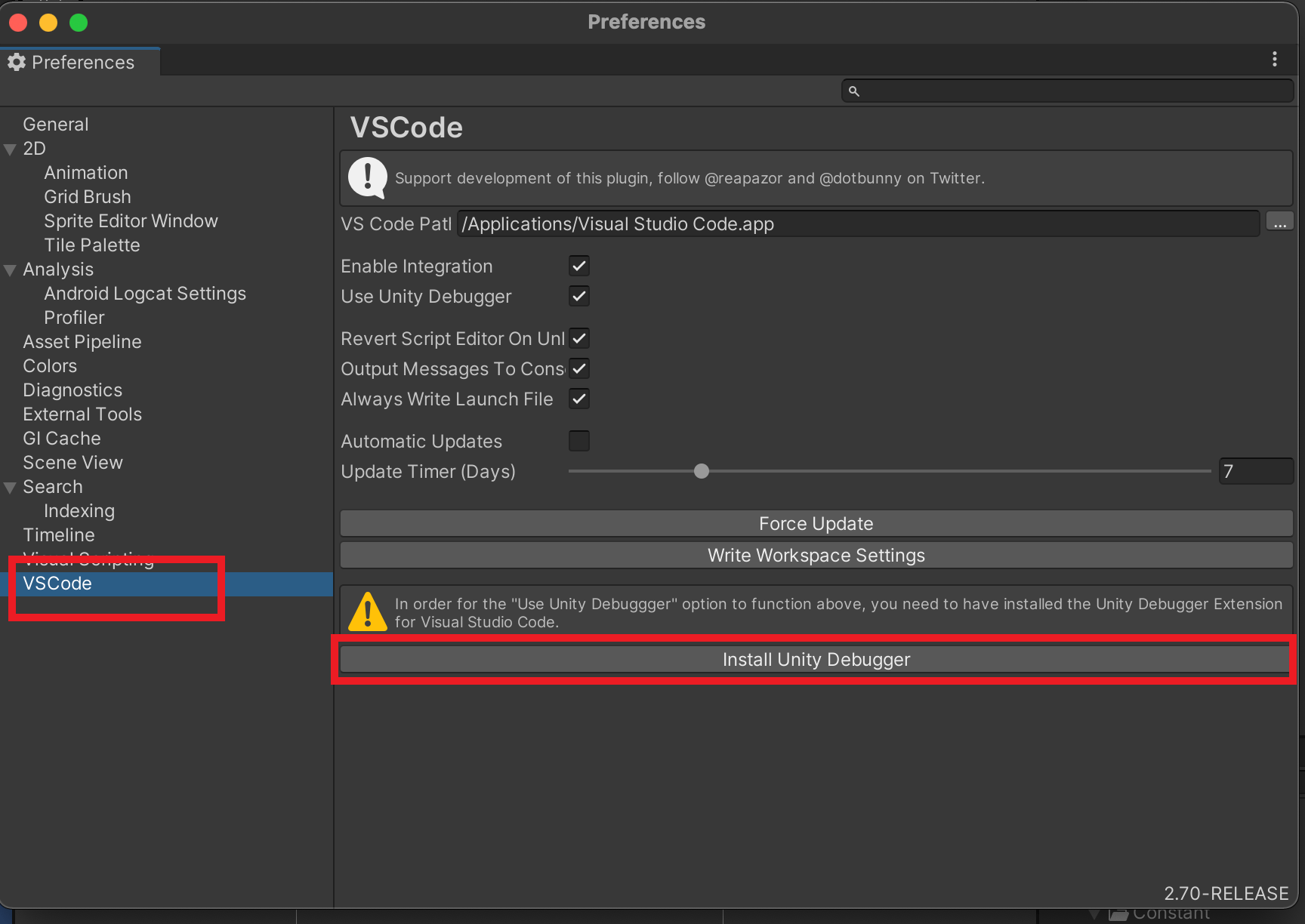Click Write Workspace Settings button

click(816, 555)
